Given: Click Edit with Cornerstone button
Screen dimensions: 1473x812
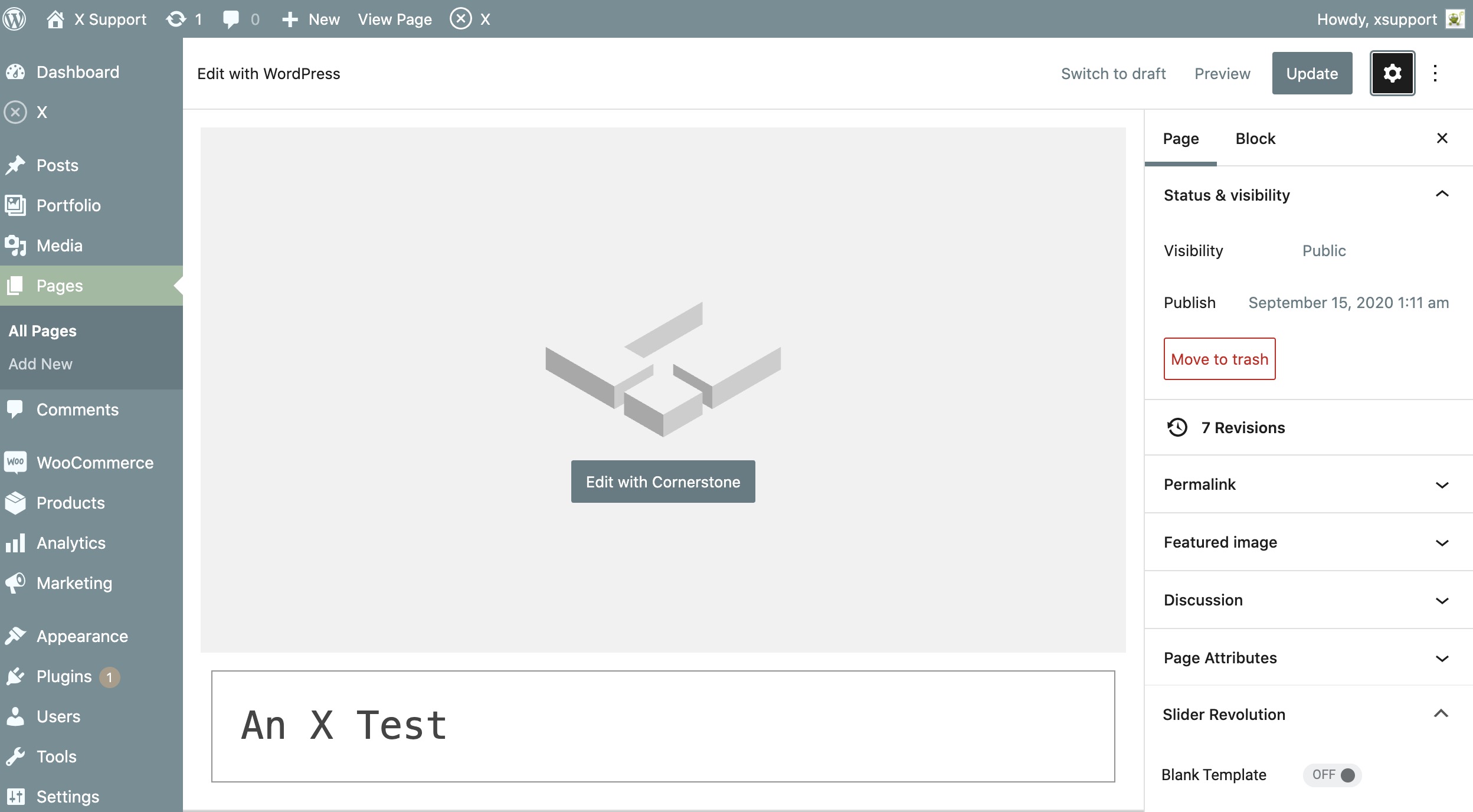Looking at the screenshot, I should (x=663, y=482).
